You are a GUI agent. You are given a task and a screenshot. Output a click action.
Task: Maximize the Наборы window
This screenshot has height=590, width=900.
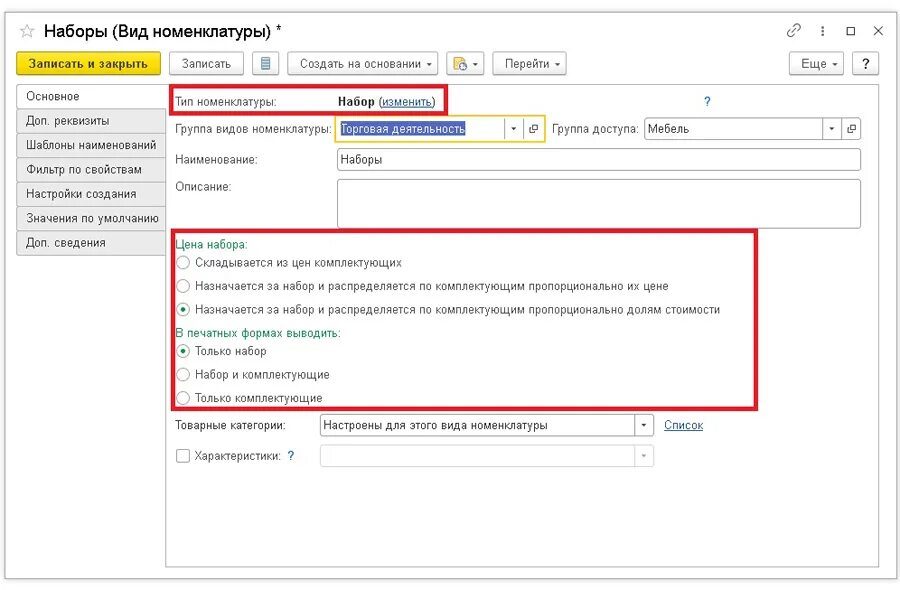pyautogui.click(x=851, y=31)
